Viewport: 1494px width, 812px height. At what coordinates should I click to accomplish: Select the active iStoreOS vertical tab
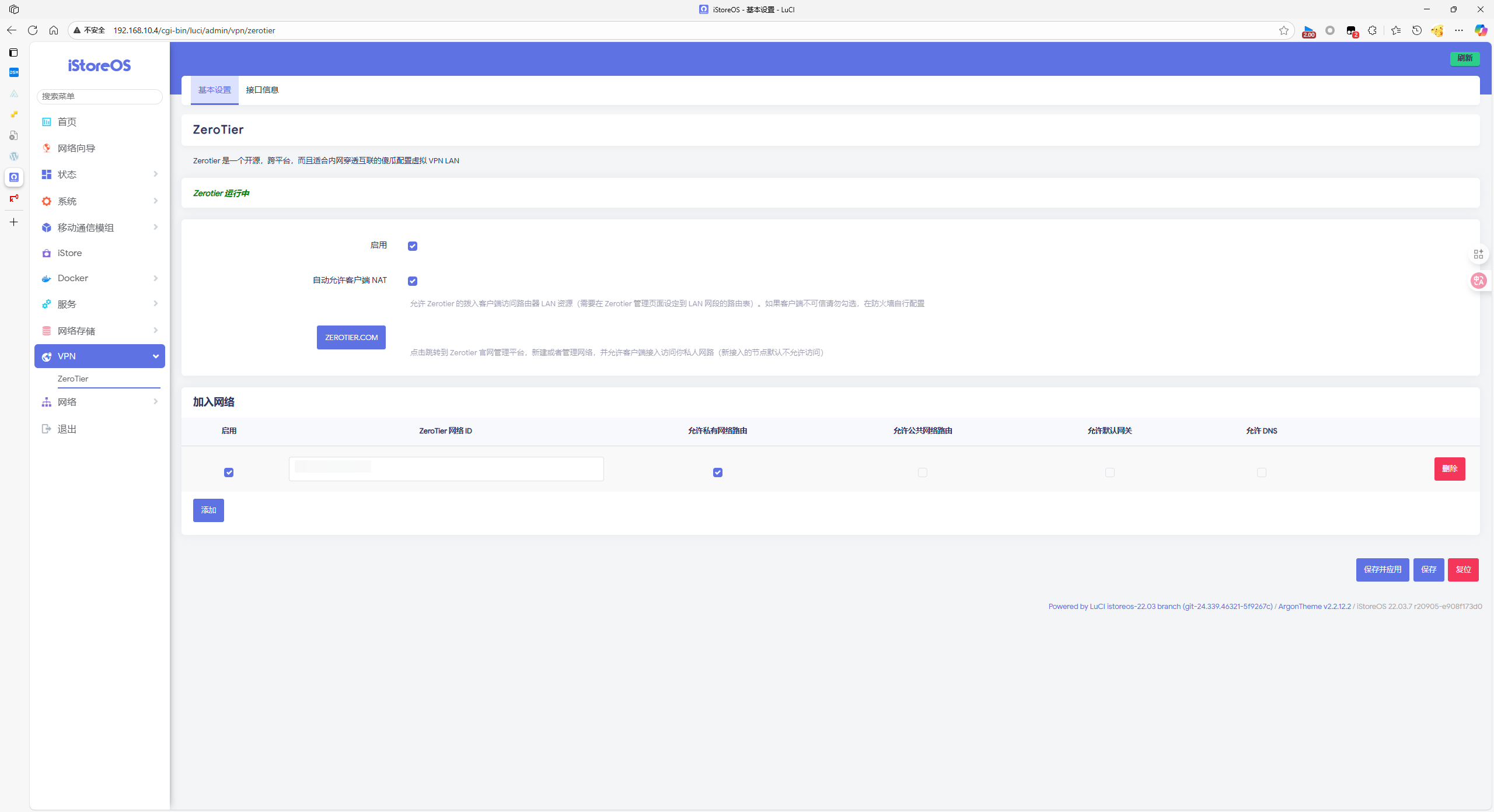tap(14, 177)
